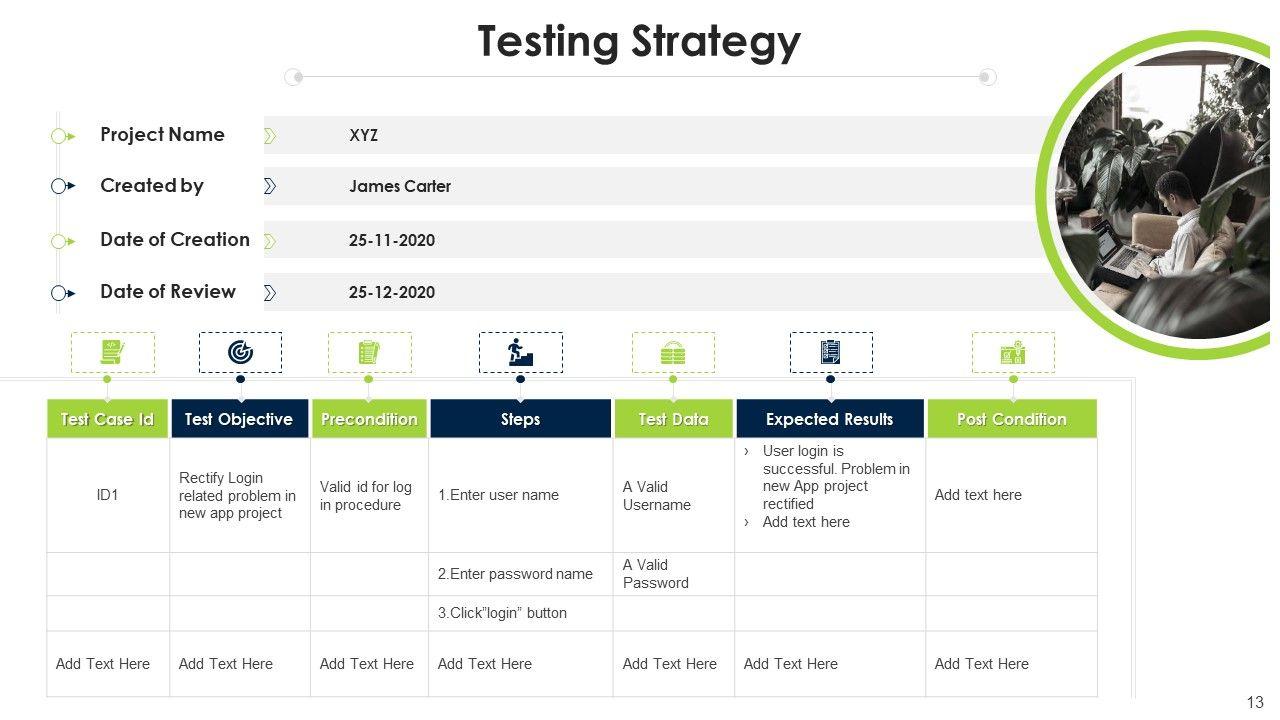Select the circle bullet before Created by

point(59,186)
